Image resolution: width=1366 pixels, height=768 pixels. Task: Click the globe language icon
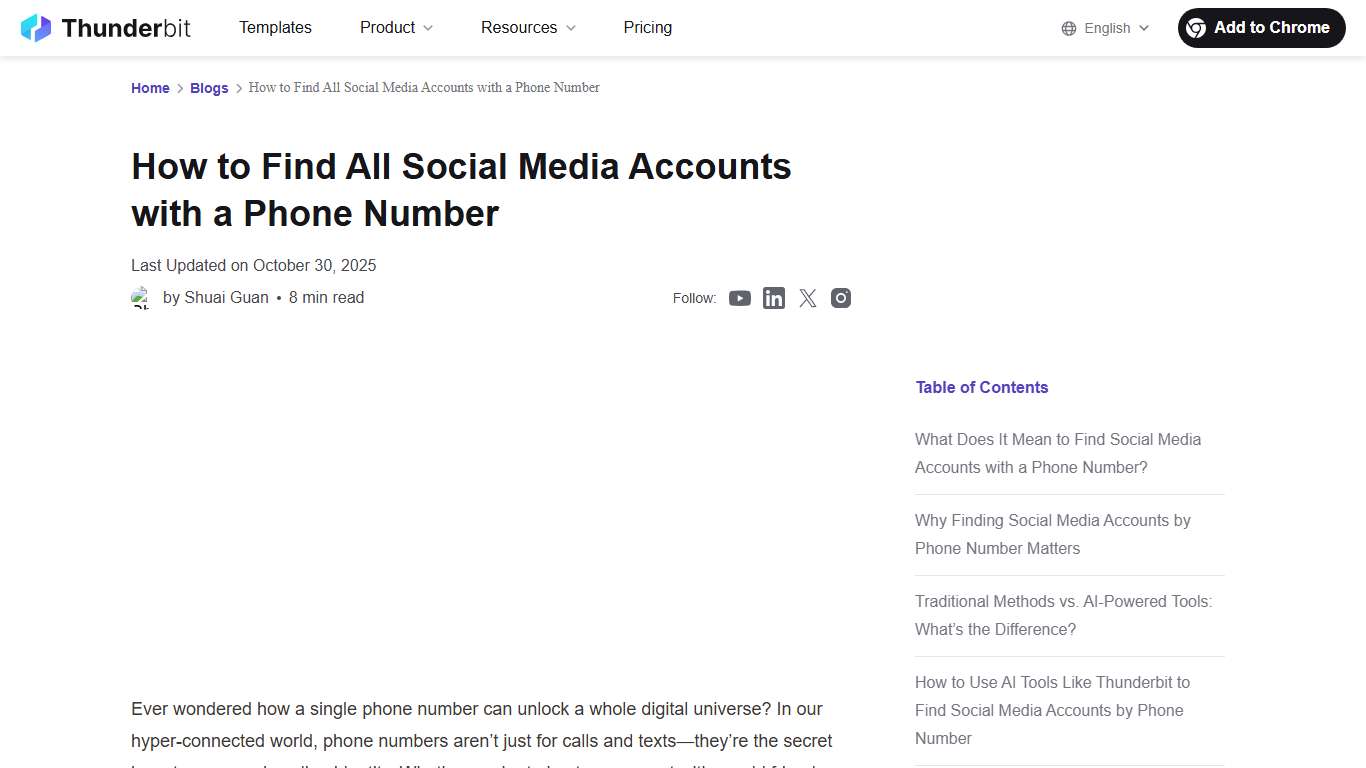coord(1066,28)
